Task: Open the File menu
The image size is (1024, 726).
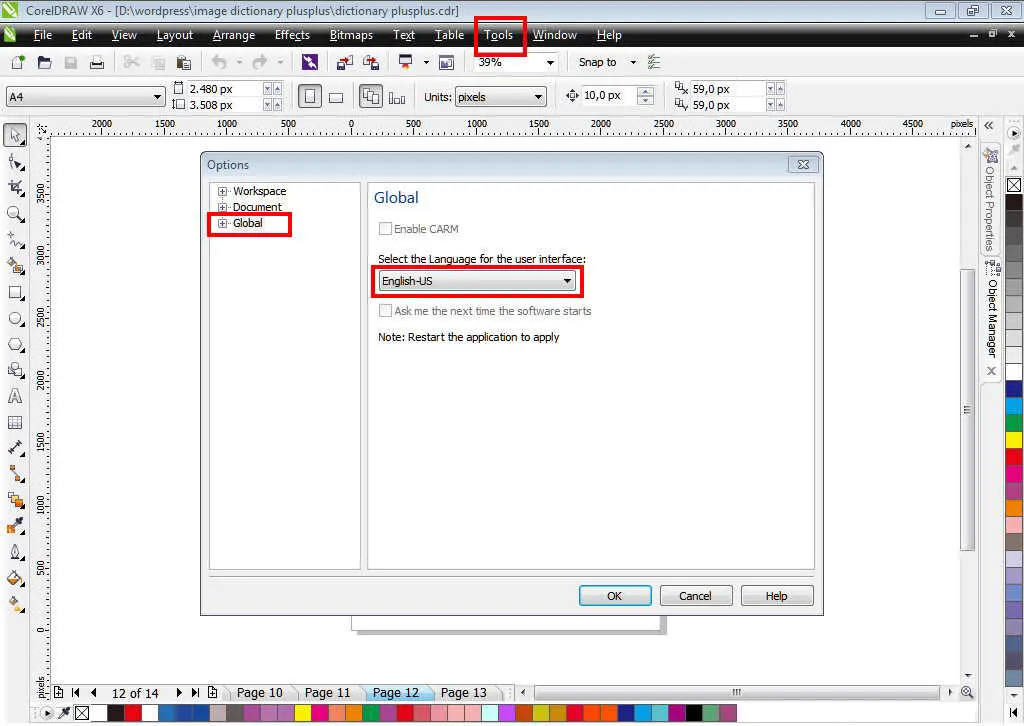Action: [x=42, y=35]
